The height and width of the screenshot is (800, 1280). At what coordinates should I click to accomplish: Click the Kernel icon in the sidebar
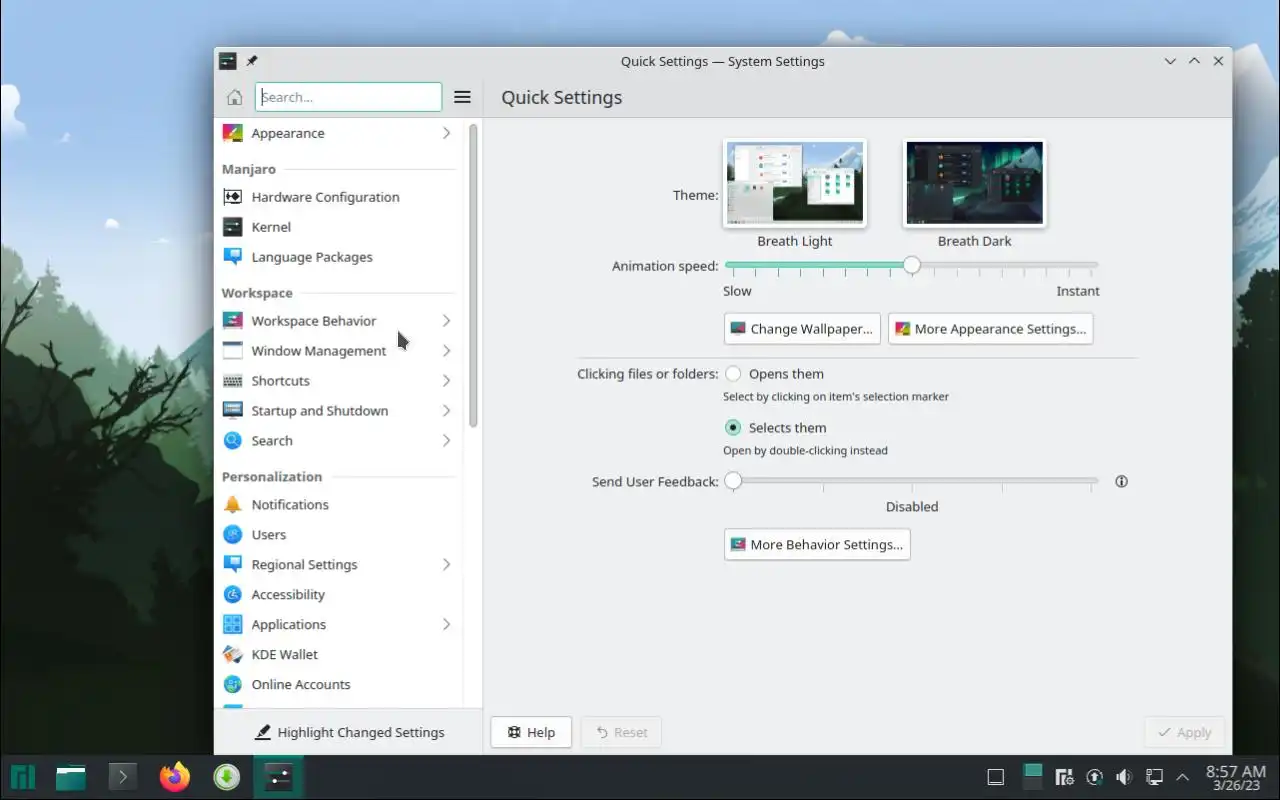[232, 227]
